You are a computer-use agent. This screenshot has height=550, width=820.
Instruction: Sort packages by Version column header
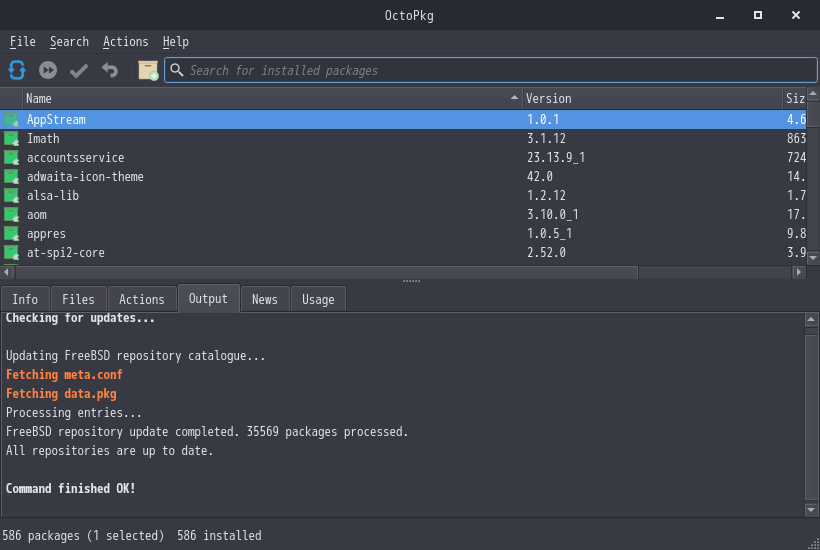coord(650,98)
